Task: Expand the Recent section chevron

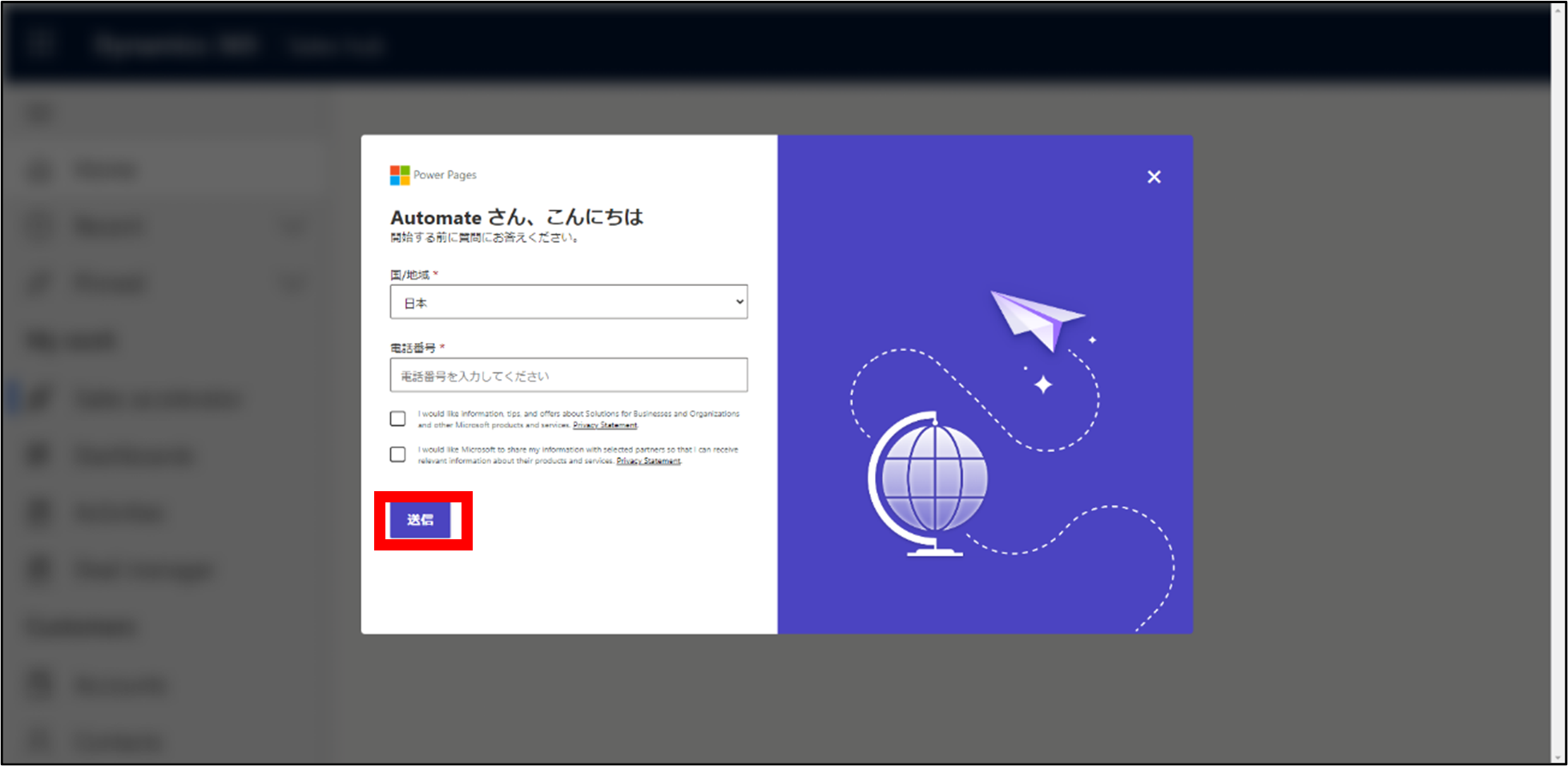Action: [293, 227]
